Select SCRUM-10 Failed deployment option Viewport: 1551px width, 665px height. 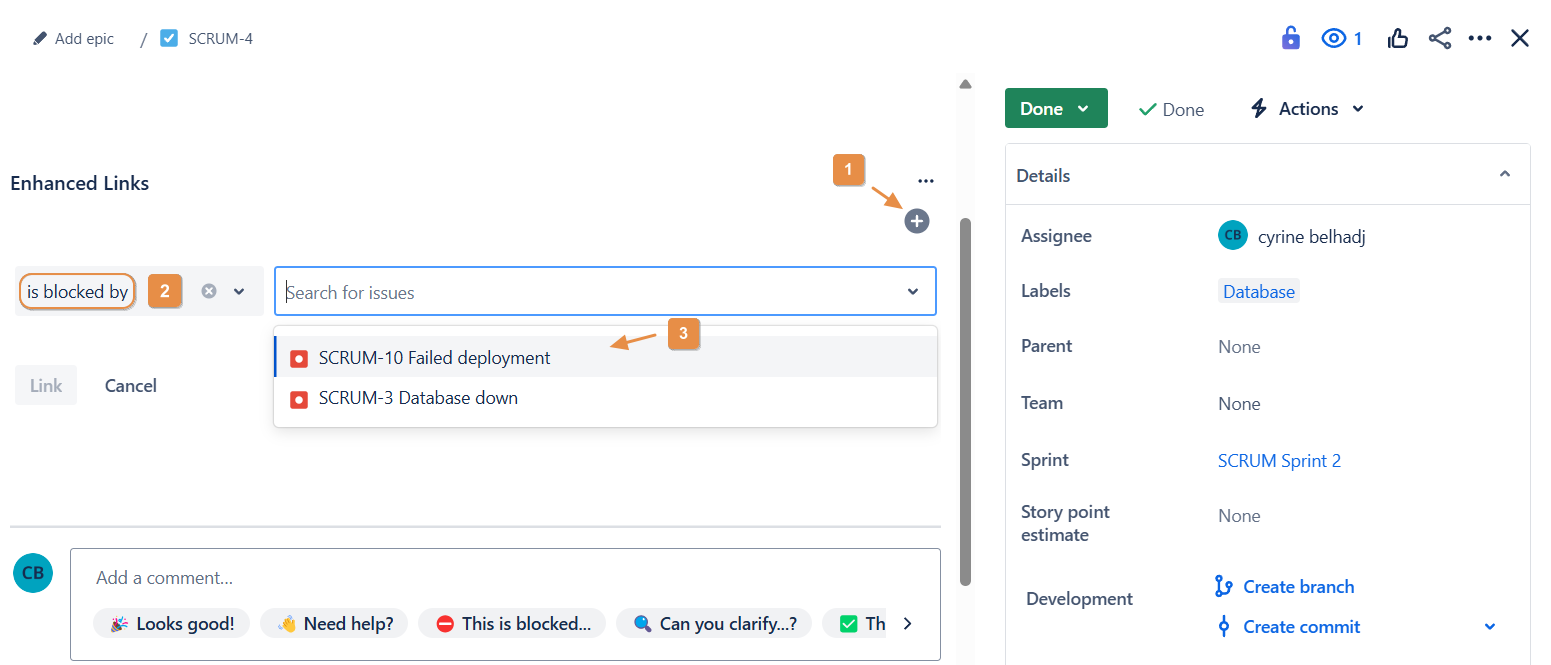pyautogui.click(x=434, y=357)
